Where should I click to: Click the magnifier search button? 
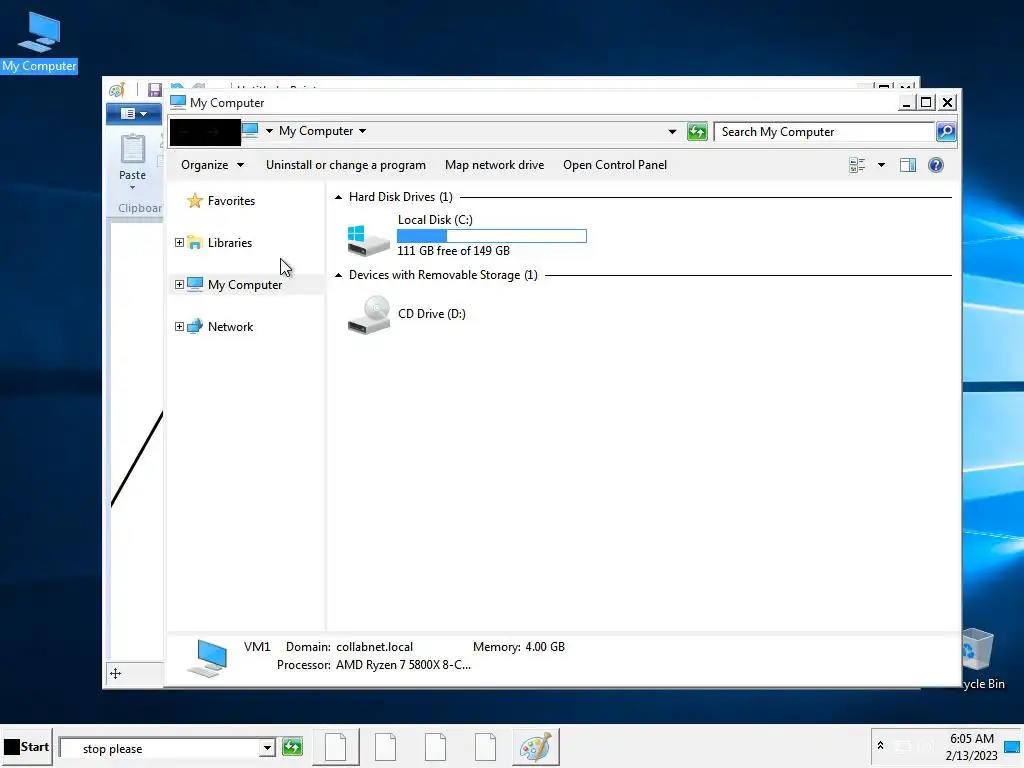(946, 132)
